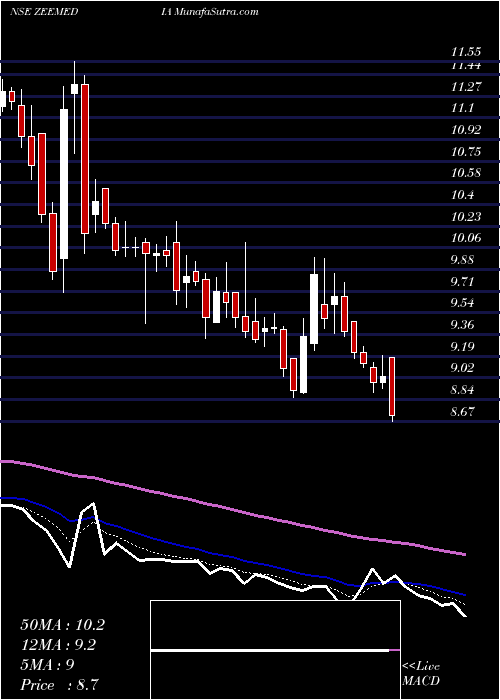
Task: Select the 9.71 price axis label
Action: (x=462, y=282)
